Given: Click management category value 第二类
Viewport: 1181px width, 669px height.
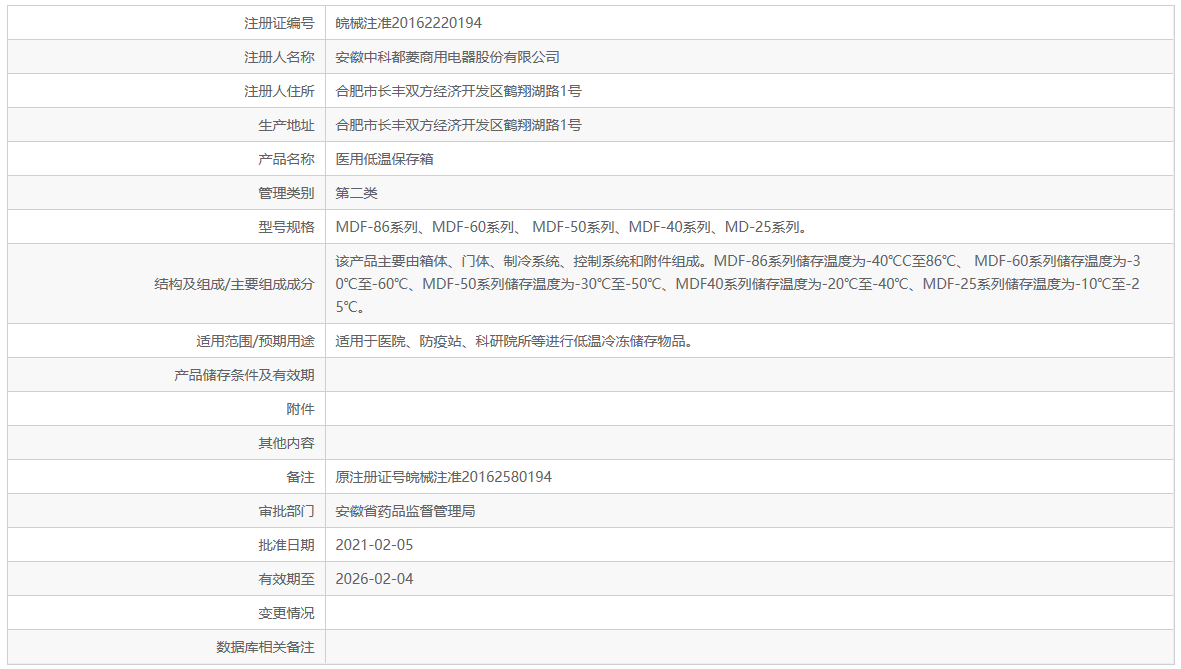Looking at the screenshot, I should pos(356,193).
